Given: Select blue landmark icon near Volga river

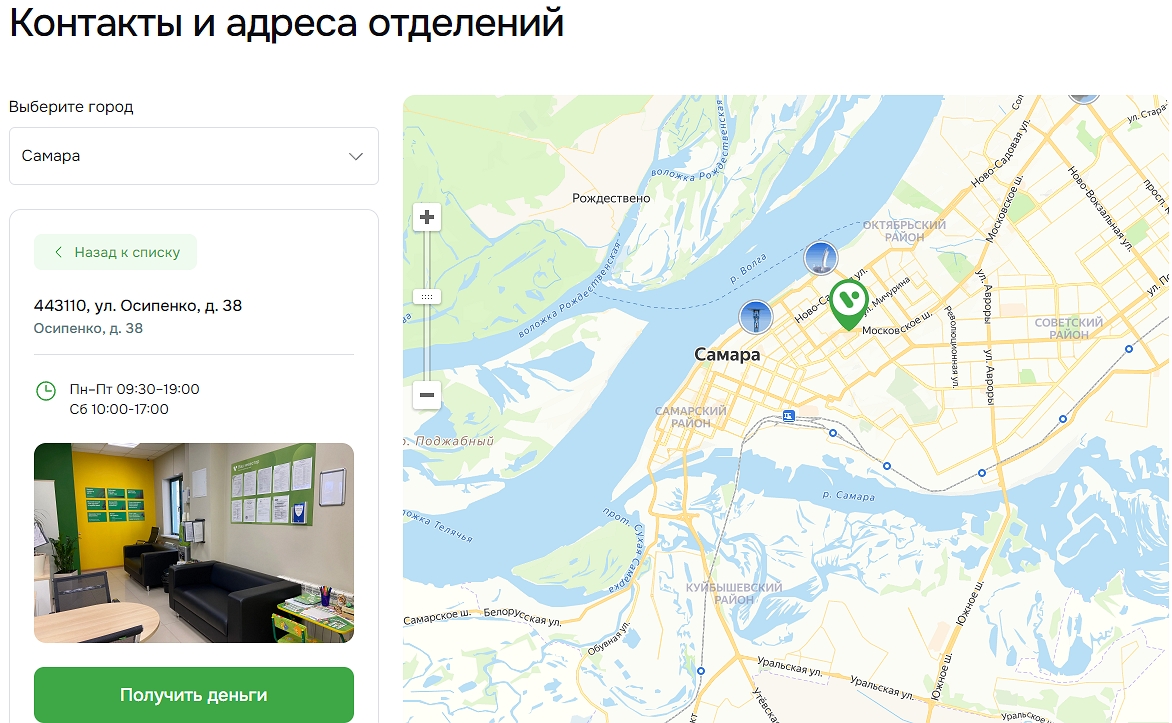Looking at the screenshot, I should [x=821, y=259].
